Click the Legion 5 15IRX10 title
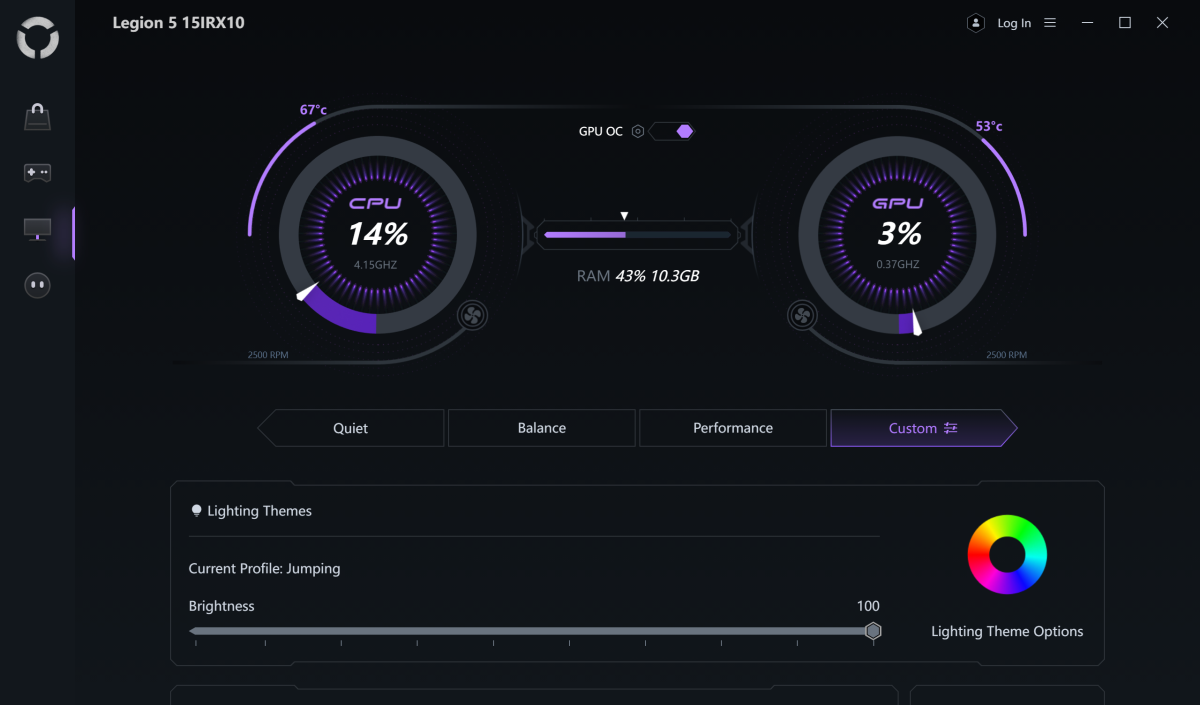Image resolution: width=1200 pixels, height=705 pixels. 178,23
